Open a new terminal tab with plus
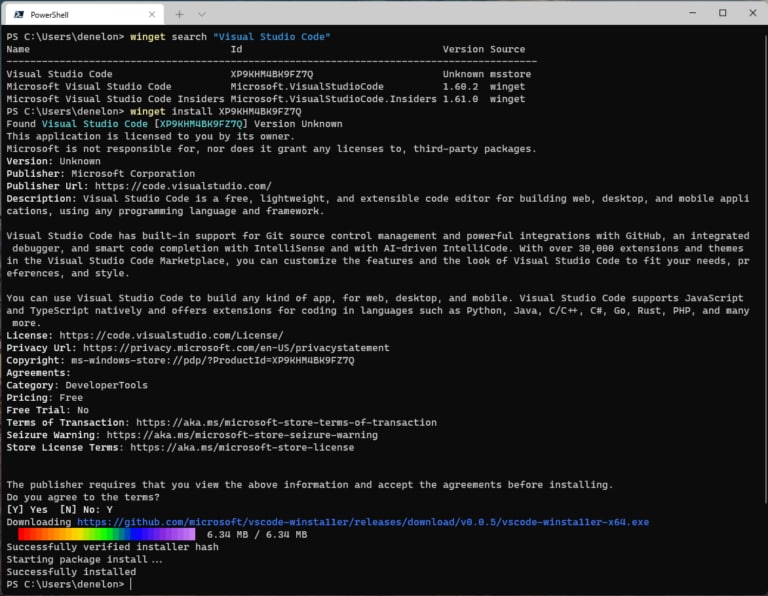Screen dimensions: 768x596 (179, 15)
